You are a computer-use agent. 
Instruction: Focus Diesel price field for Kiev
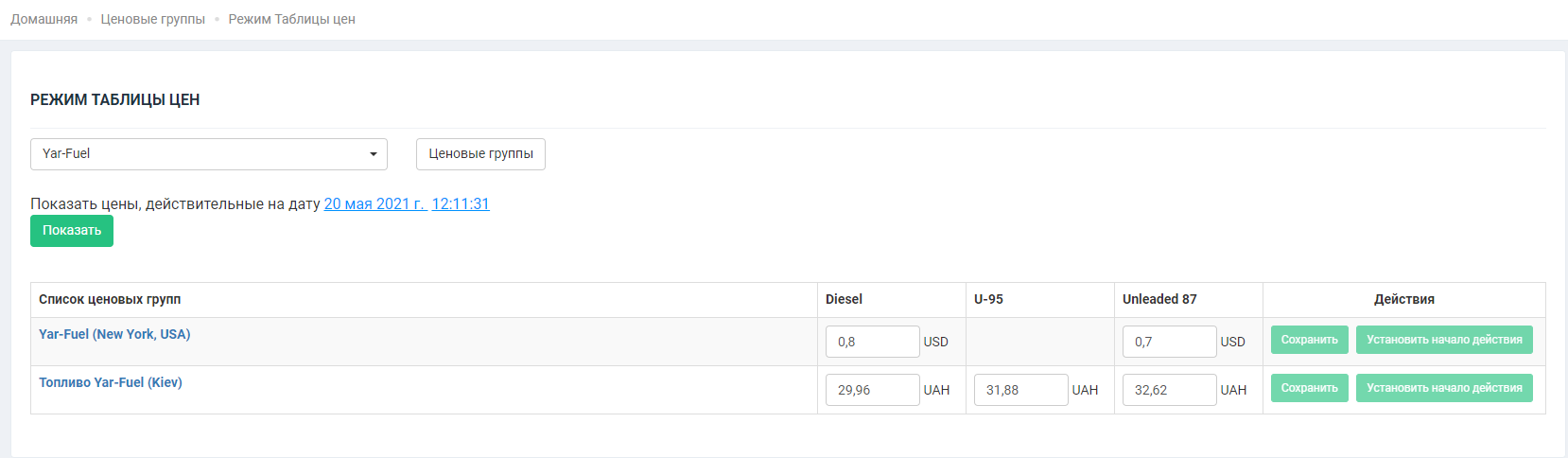click(x=872, y=390)
